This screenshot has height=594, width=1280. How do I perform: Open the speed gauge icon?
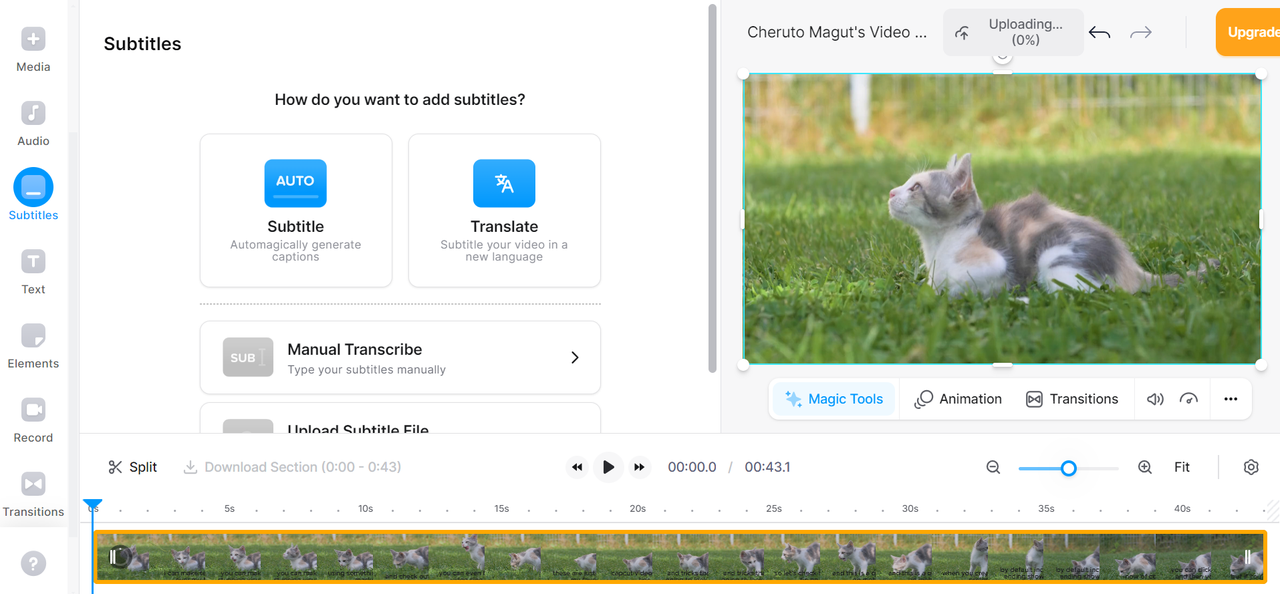[x=1189, y=399]
